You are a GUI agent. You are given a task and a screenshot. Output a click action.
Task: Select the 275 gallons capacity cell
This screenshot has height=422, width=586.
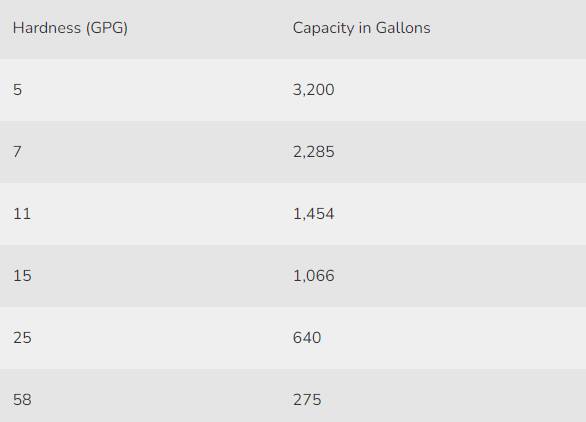(x=307, y=400)
